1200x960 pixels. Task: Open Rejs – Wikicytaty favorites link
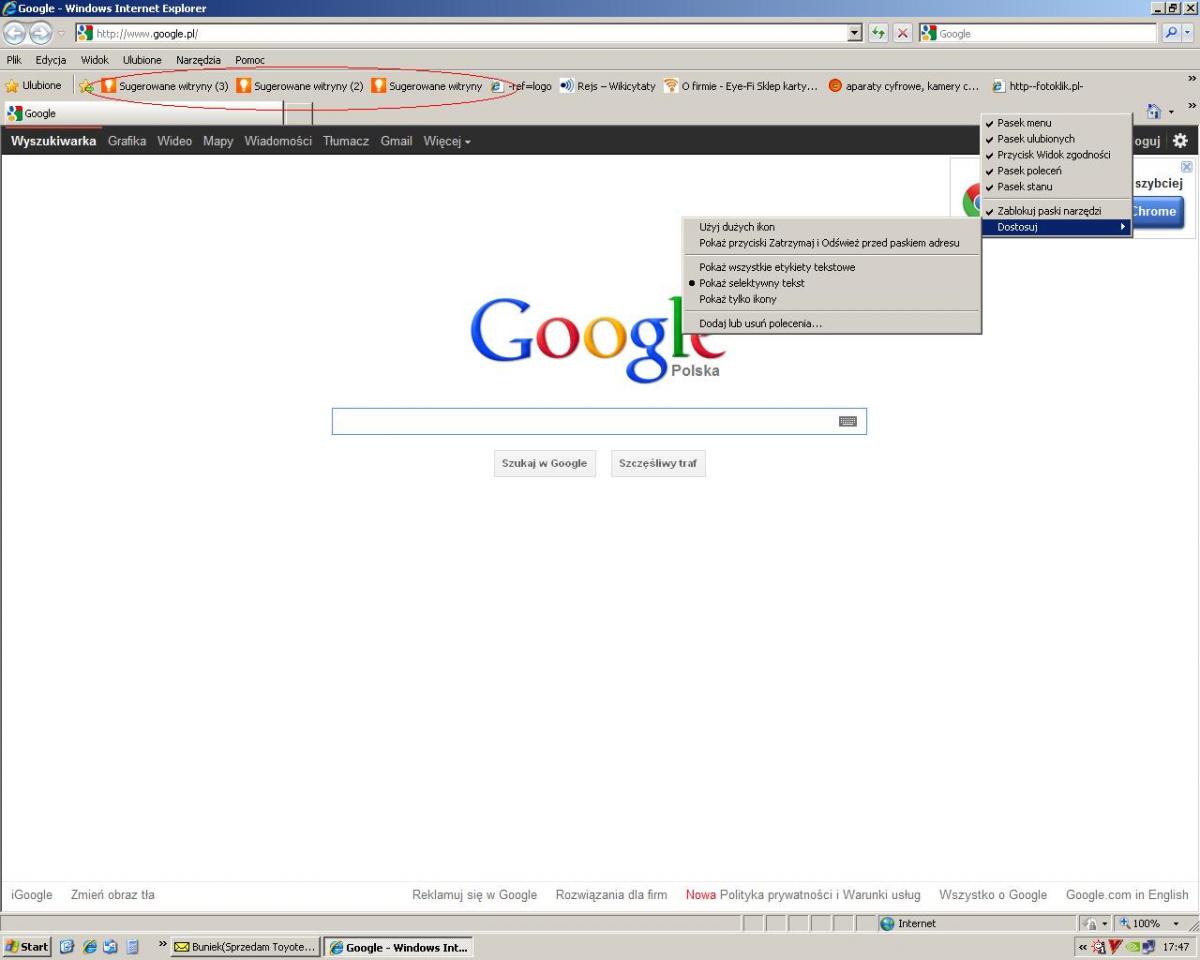pyautogui.click(x=607, y=86)
